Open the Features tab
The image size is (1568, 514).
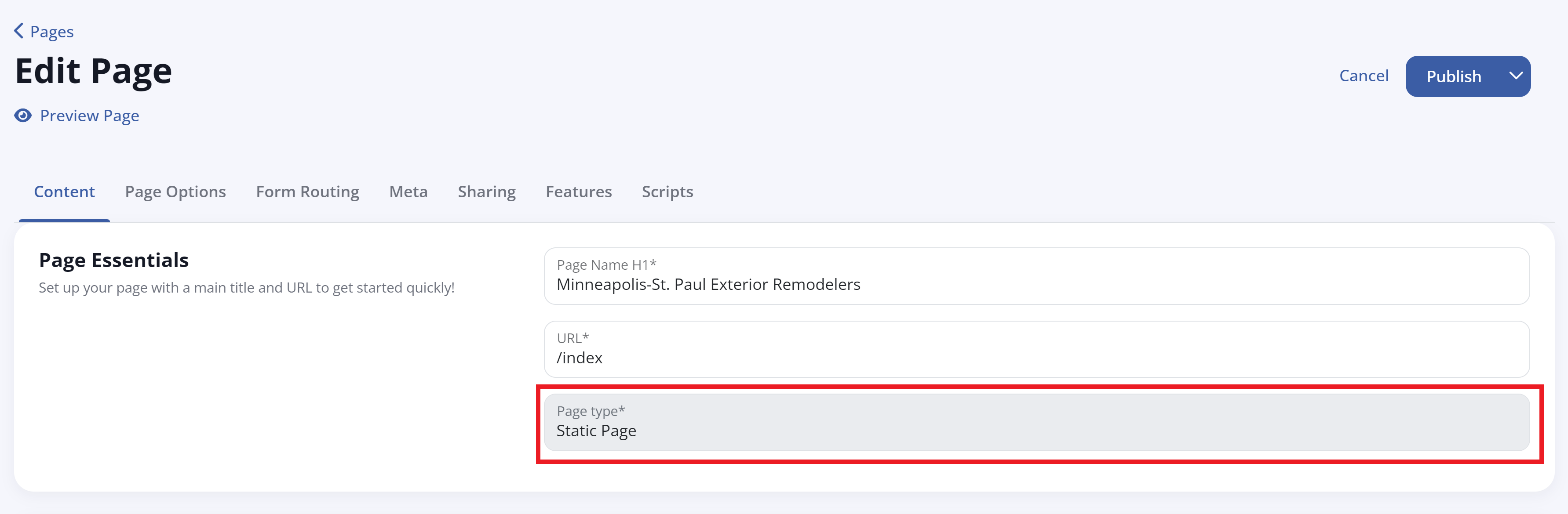pyautogui.click(x=578, y=192)
